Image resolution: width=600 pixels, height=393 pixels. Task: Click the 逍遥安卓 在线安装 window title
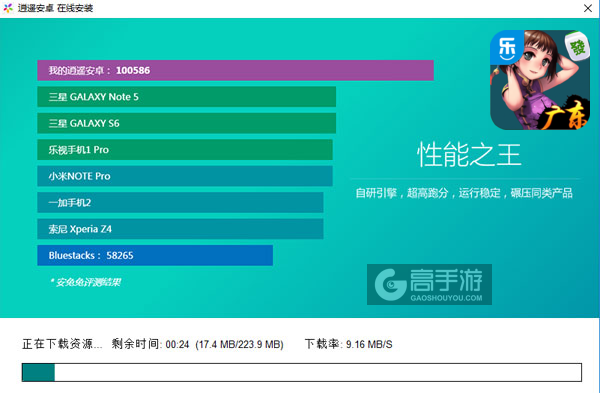point(55,8)
